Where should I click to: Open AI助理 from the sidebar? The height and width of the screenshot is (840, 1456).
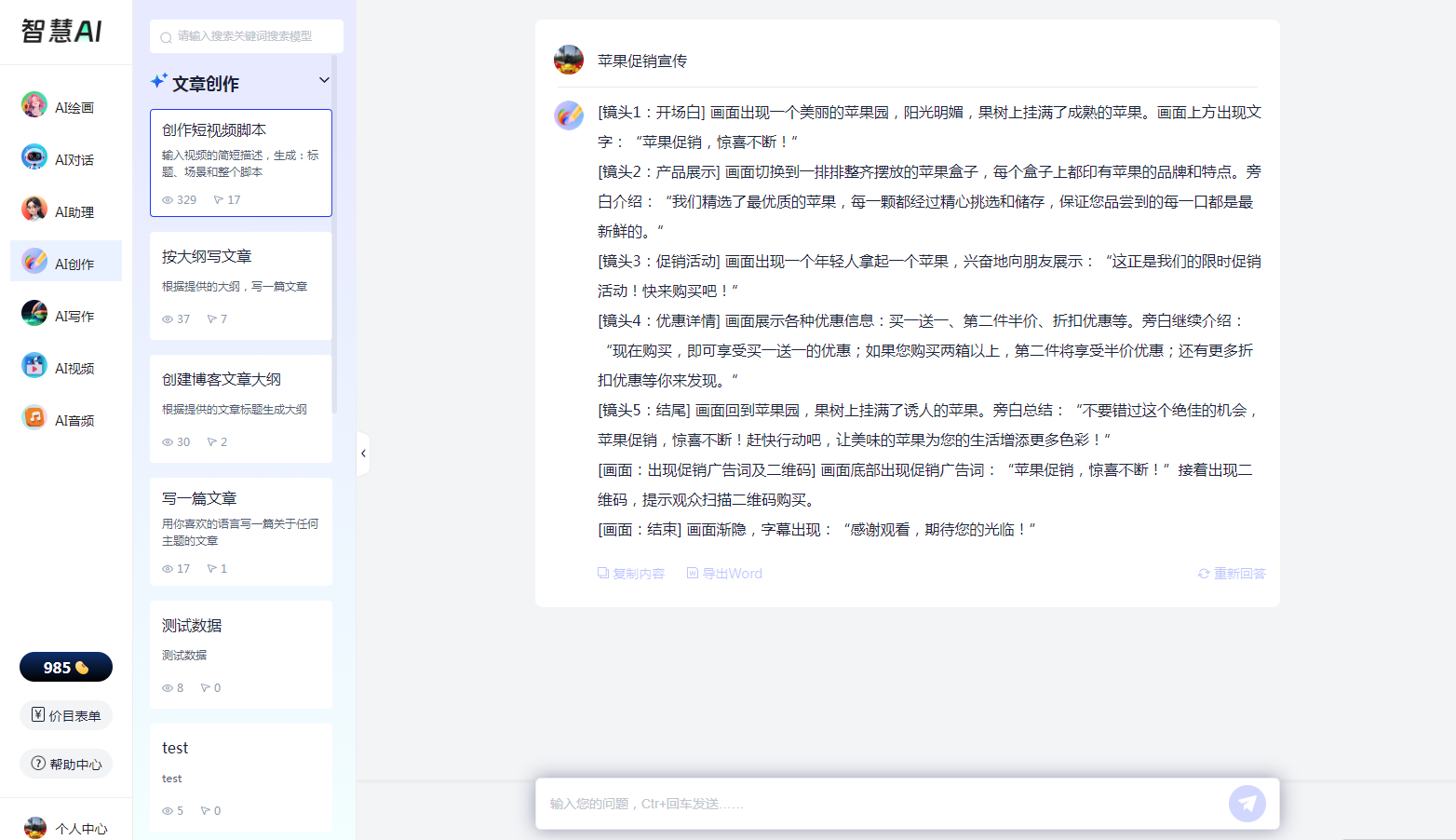tap(65, 210)
